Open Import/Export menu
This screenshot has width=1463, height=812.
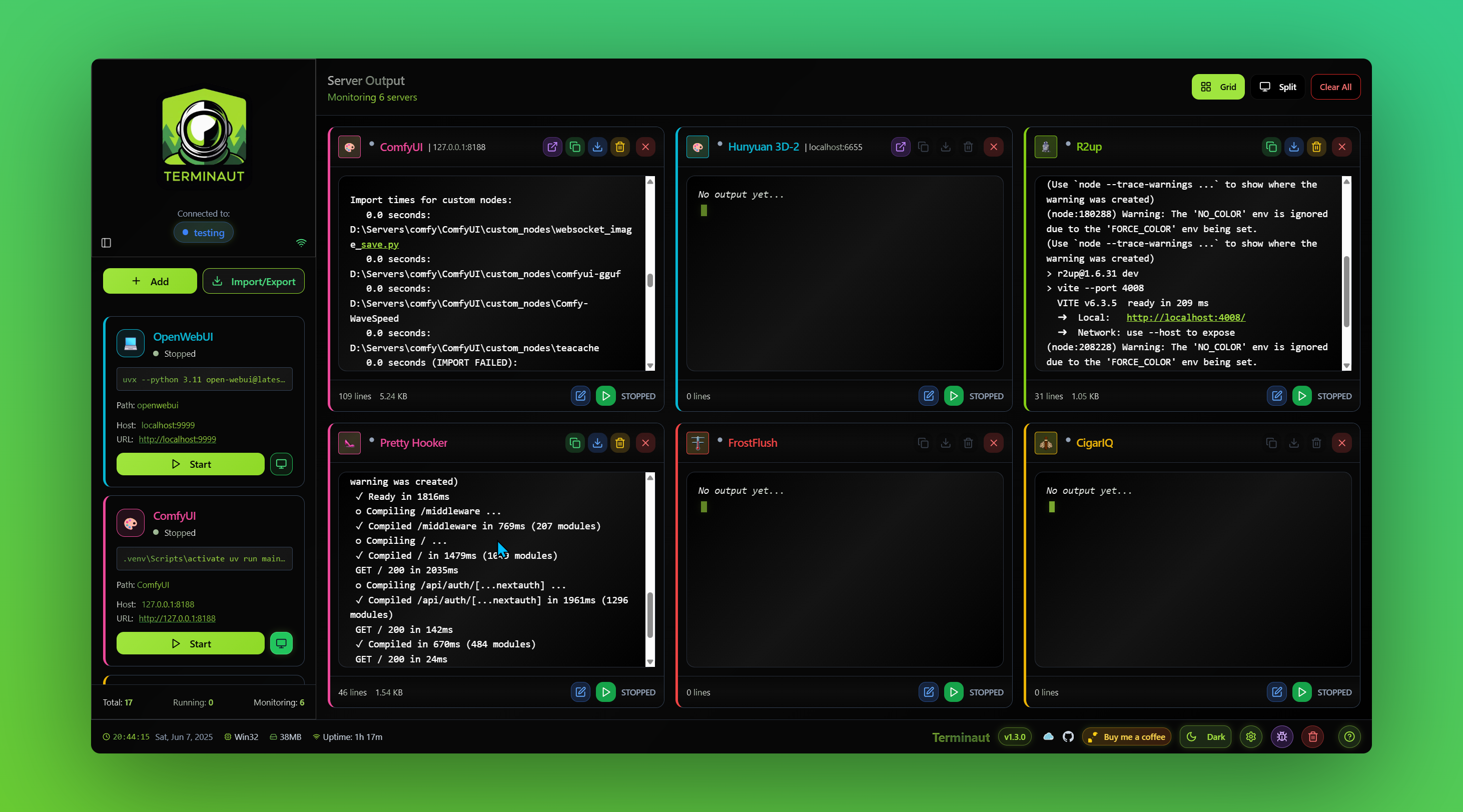[253, 281]
